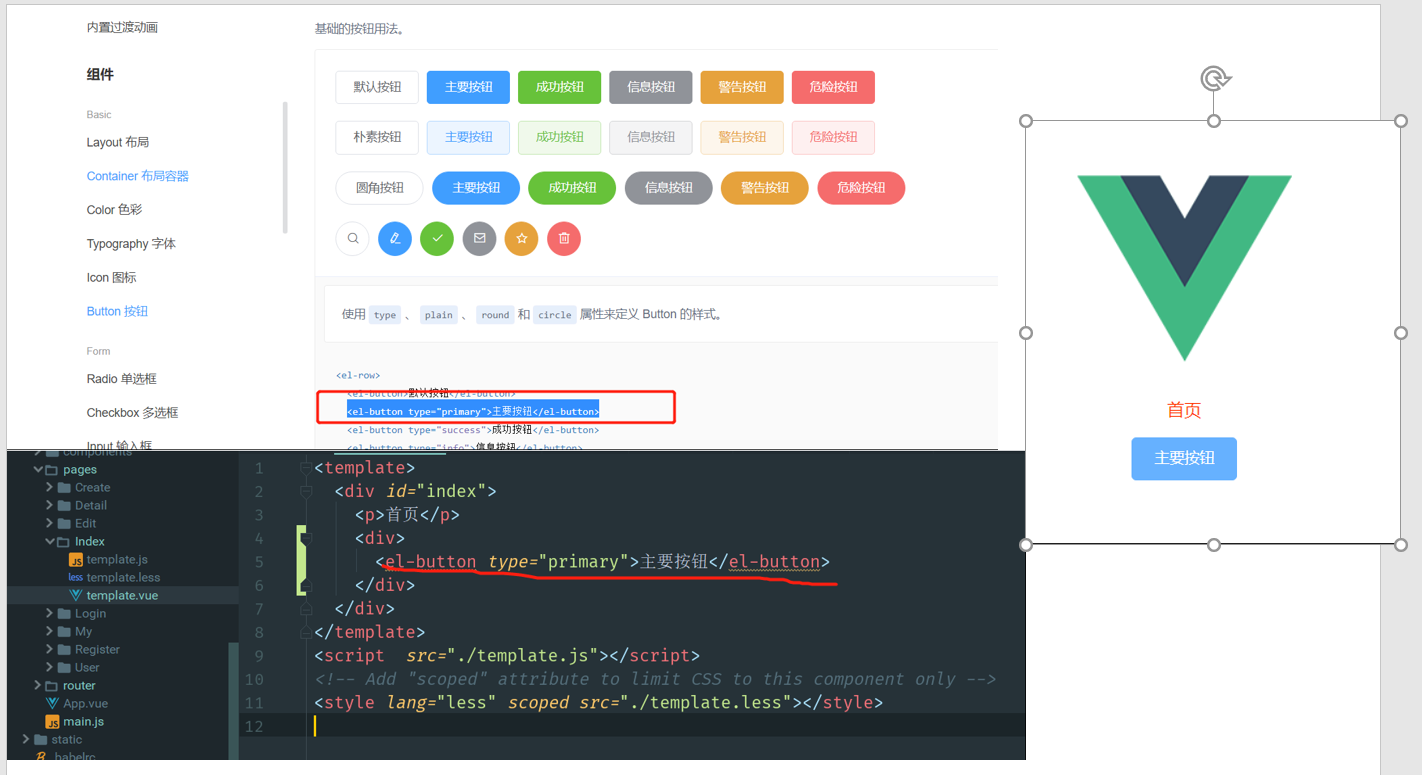
Task: Click the Vue icon next to App.vue
Action: (53, 704)
